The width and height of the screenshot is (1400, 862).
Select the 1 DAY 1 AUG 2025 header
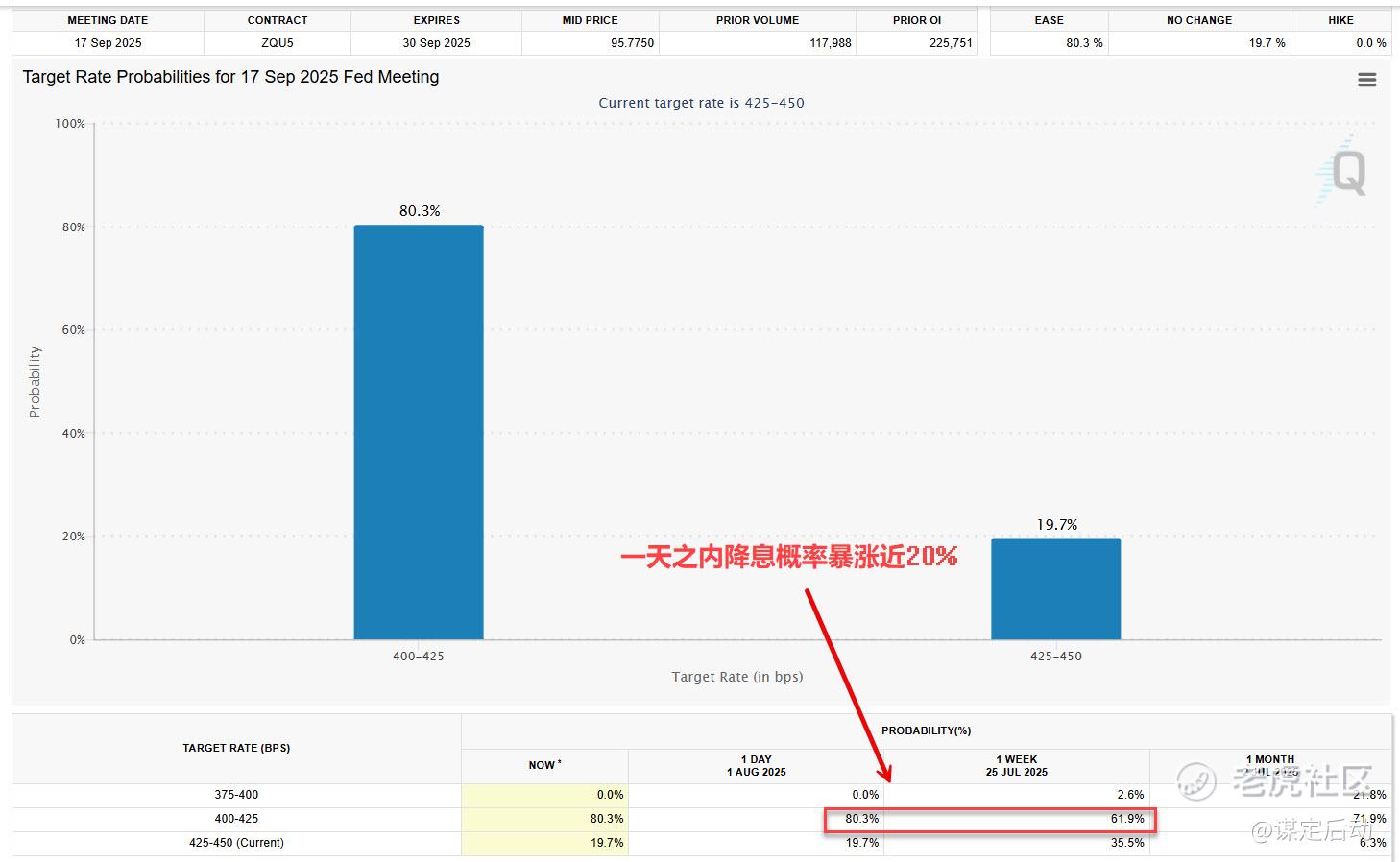[x=756, y=765]
